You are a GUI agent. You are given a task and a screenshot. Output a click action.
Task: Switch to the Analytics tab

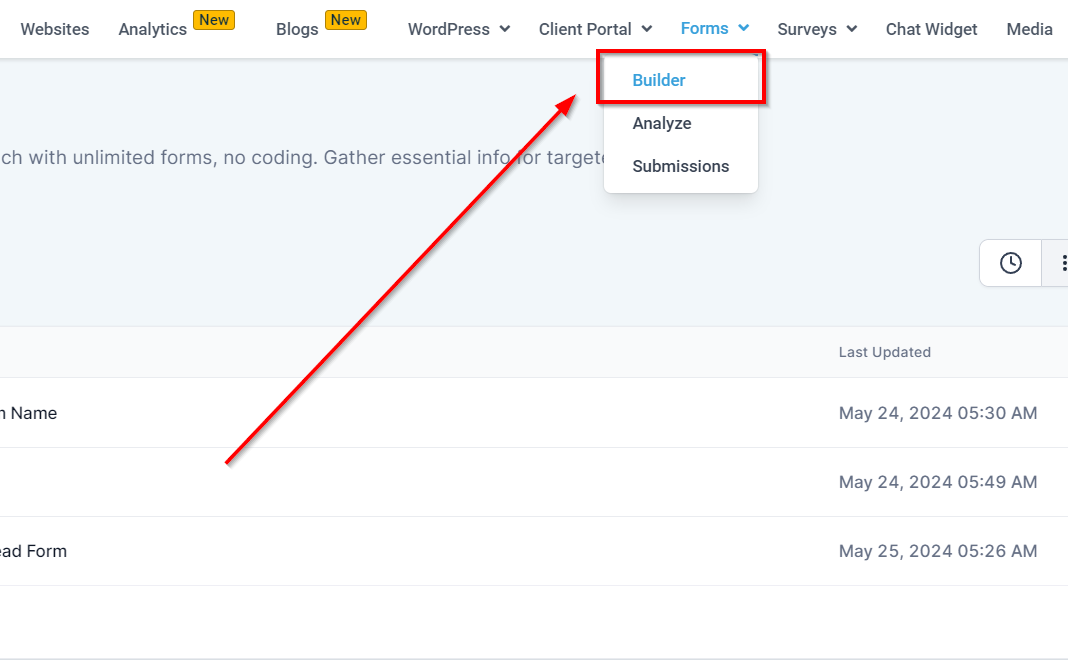click(x=152, y=29)
